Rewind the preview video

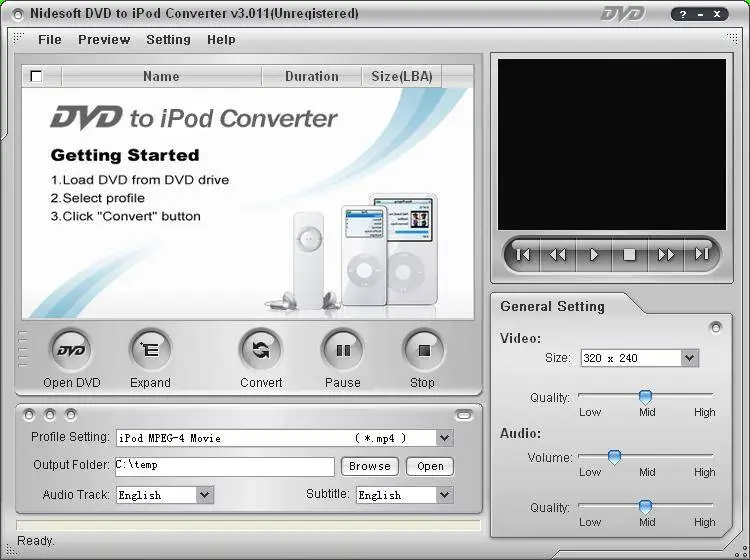[x=558, y=254]
